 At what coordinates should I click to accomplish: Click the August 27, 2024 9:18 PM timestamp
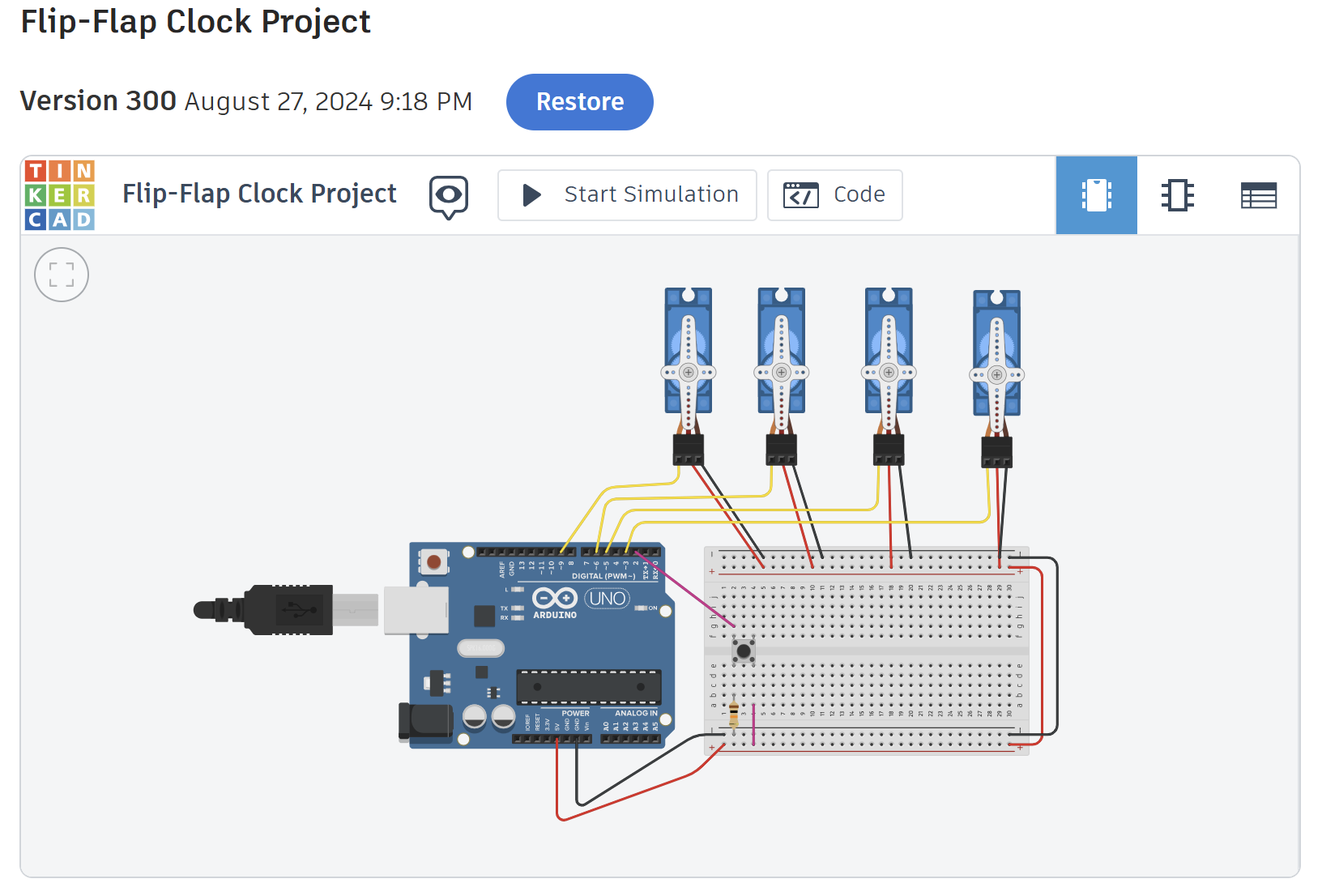tap(328, 102)
